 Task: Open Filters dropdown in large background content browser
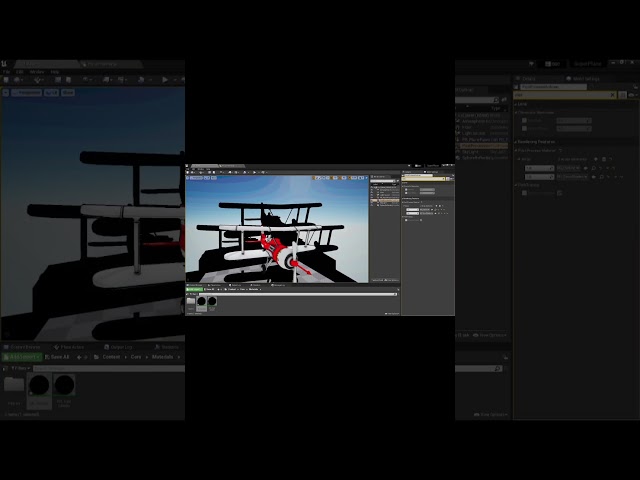coord(20,368)
